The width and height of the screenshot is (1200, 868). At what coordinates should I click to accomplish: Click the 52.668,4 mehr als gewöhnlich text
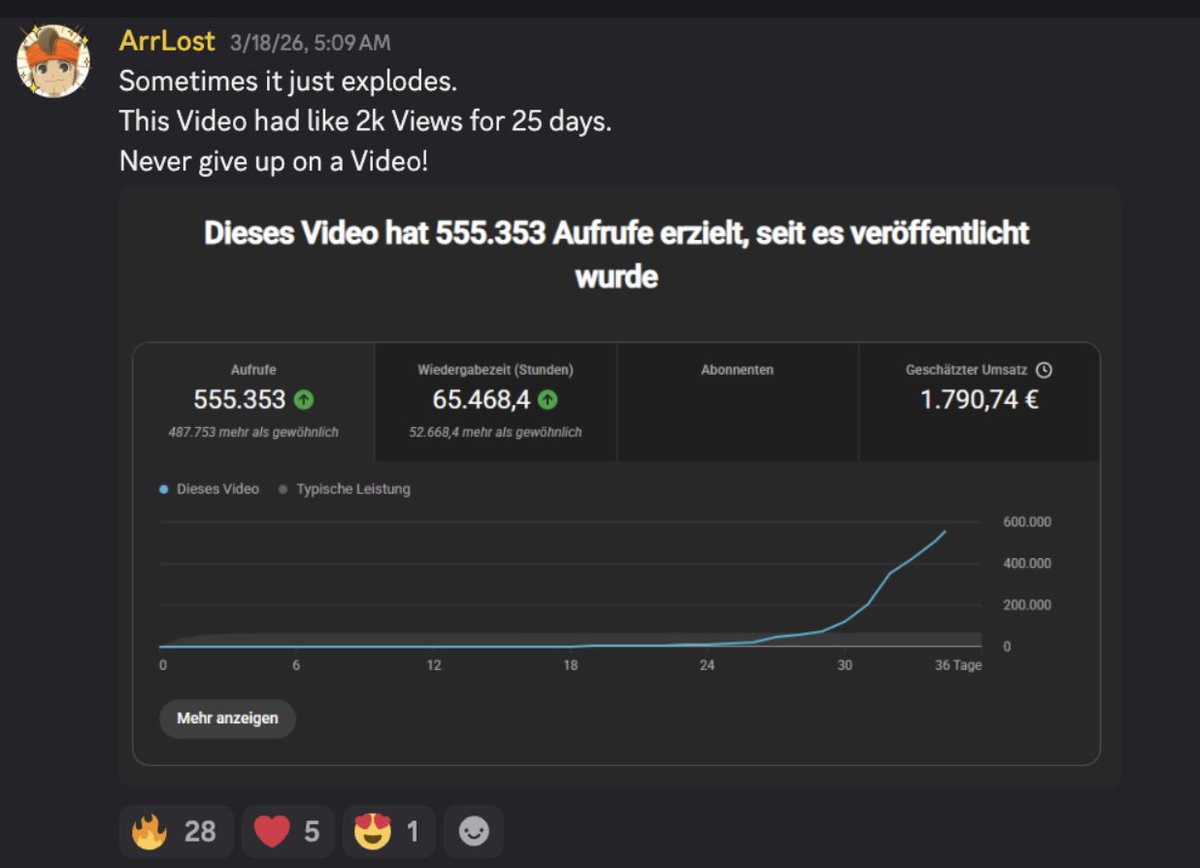[x=496, y=432]
